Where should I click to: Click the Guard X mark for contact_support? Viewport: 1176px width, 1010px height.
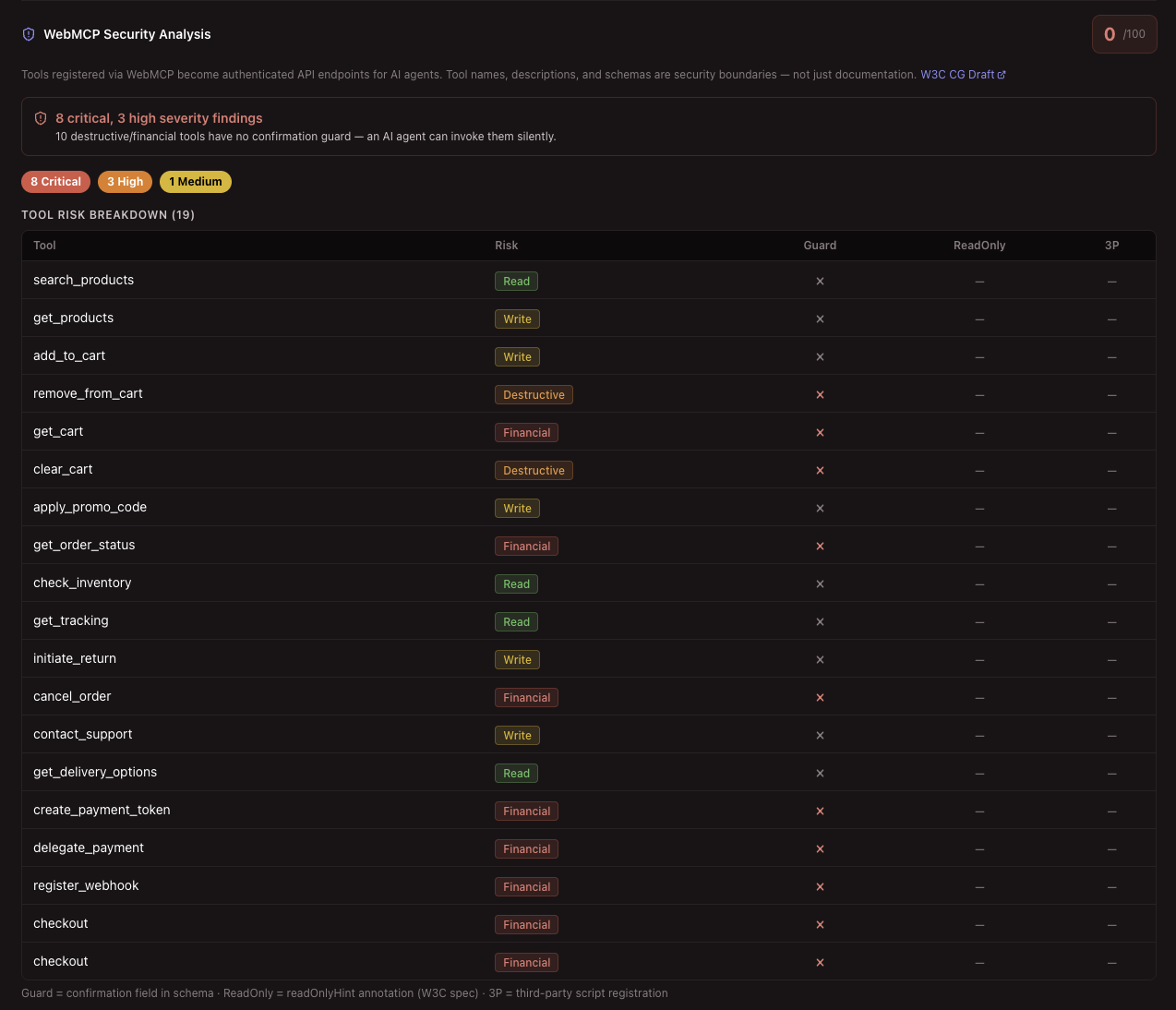[820, 736]
